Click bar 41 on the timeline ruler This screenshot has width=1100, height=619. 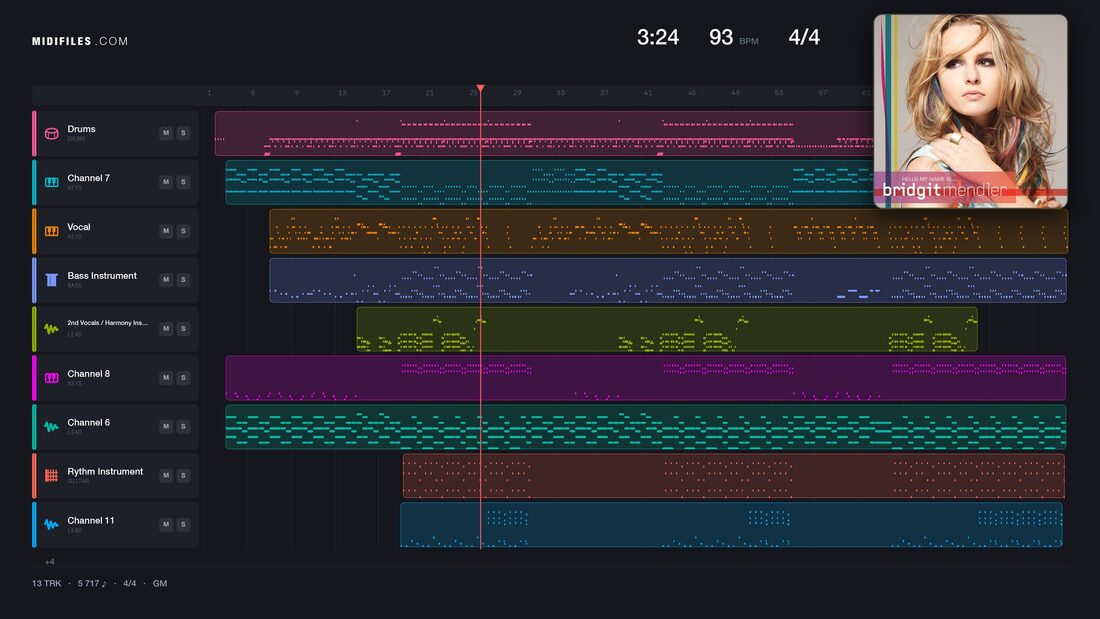[x=648, y=93]
